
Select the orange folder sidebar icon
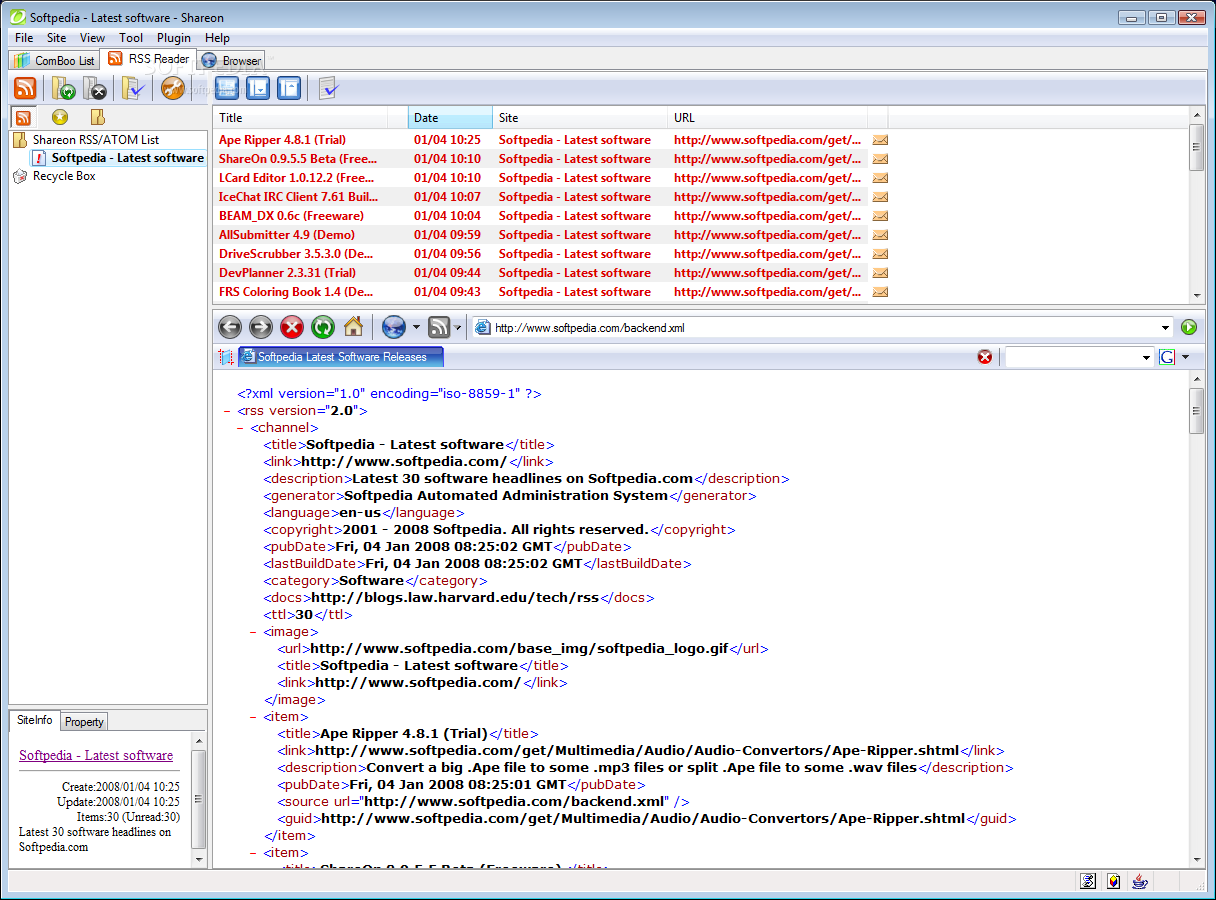[x=98, y=117]
